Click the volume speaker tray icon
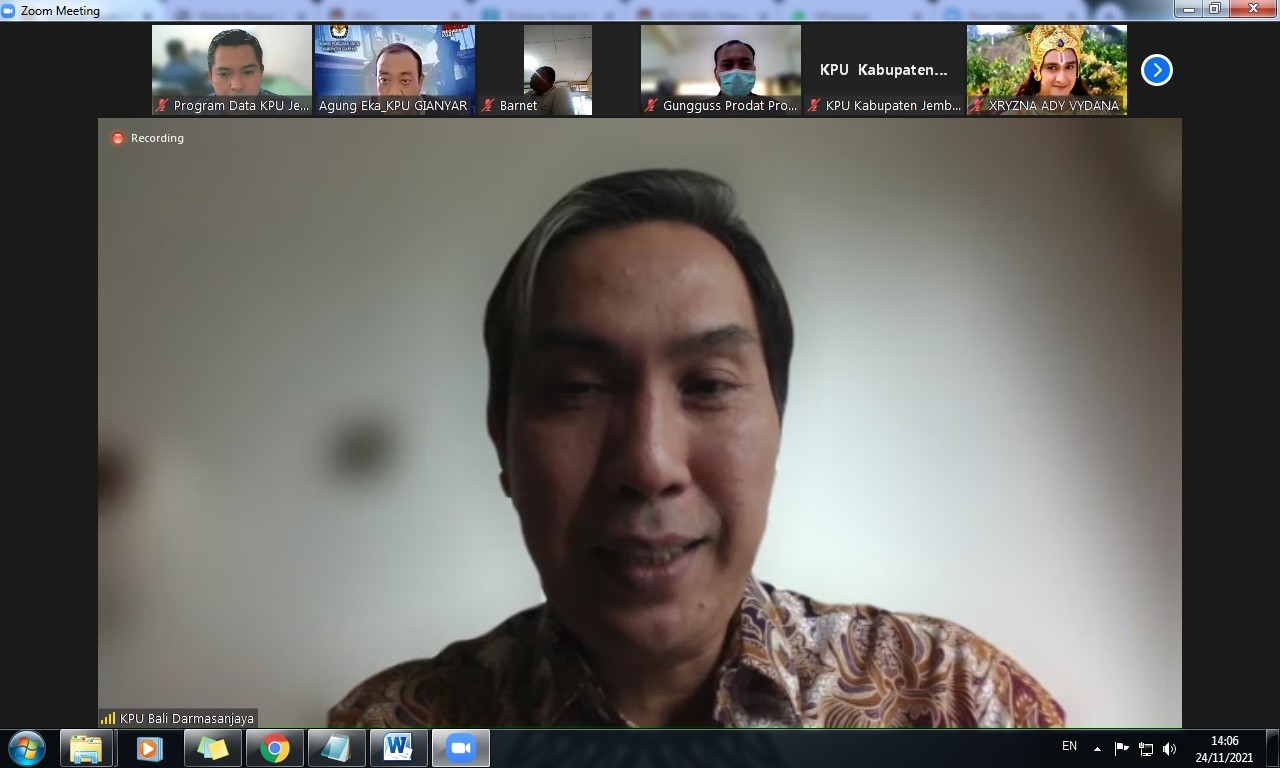Screen dimensions: 1280x768 click(x=1169, y=749)
